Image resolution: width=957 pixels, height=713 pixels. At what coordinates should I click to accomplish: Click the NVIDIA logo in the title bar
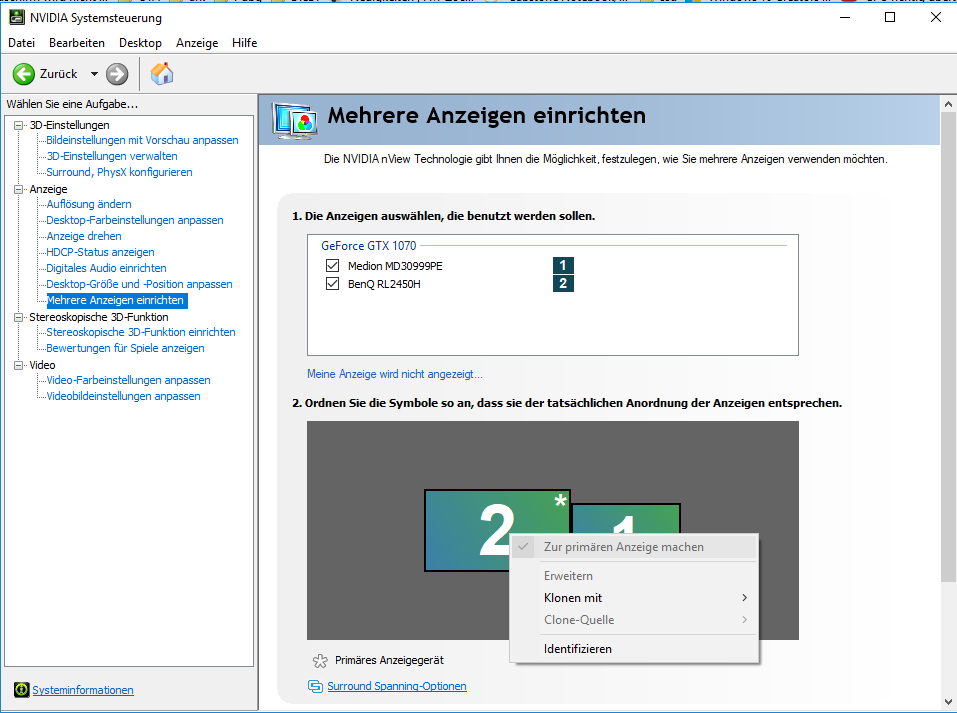coord(16,17)
